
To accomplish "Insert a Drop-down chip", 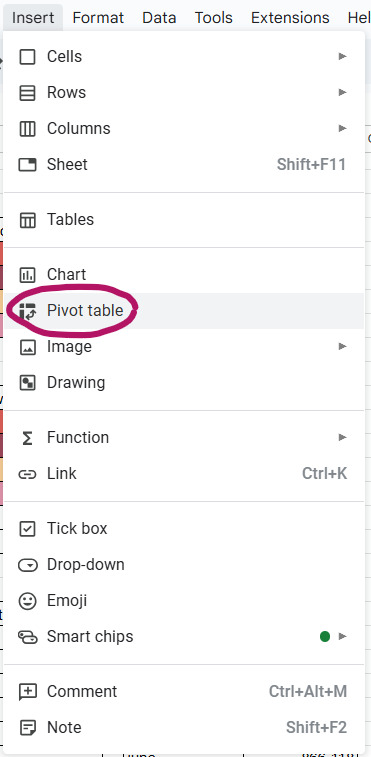I will [184, 565].
